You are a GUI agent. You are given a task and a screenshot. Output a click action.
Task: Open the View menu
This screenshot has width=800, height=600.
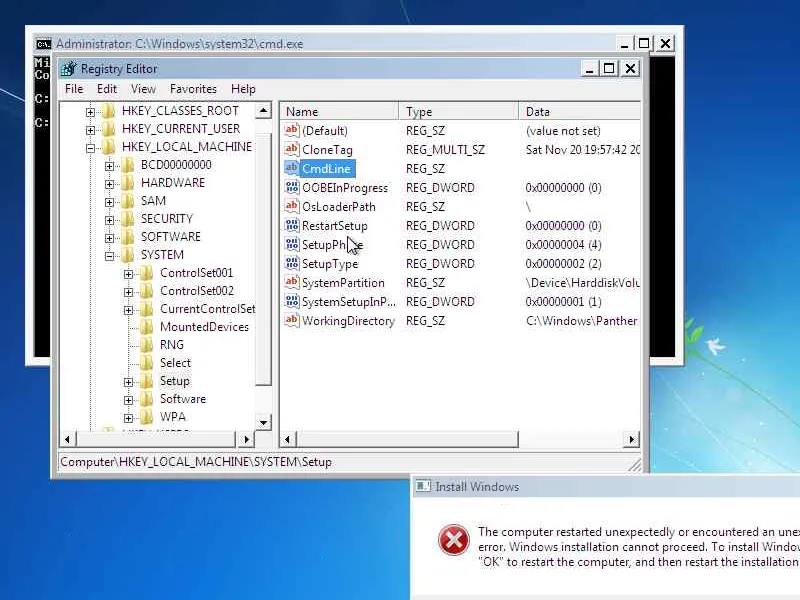(143, 89)
